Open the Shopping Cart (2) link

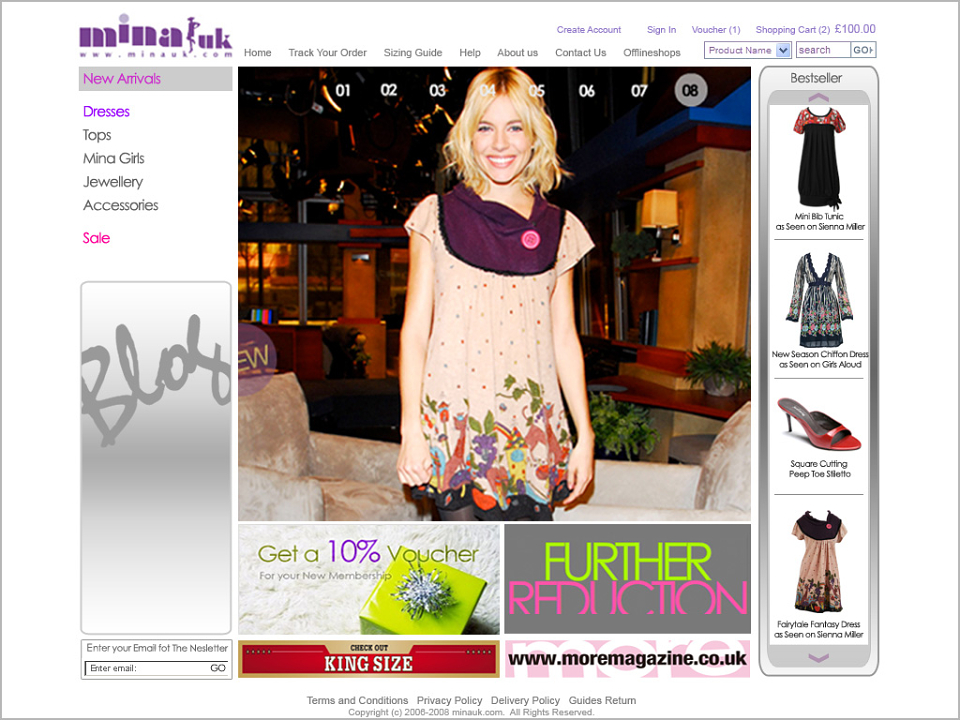pos(793,29)
